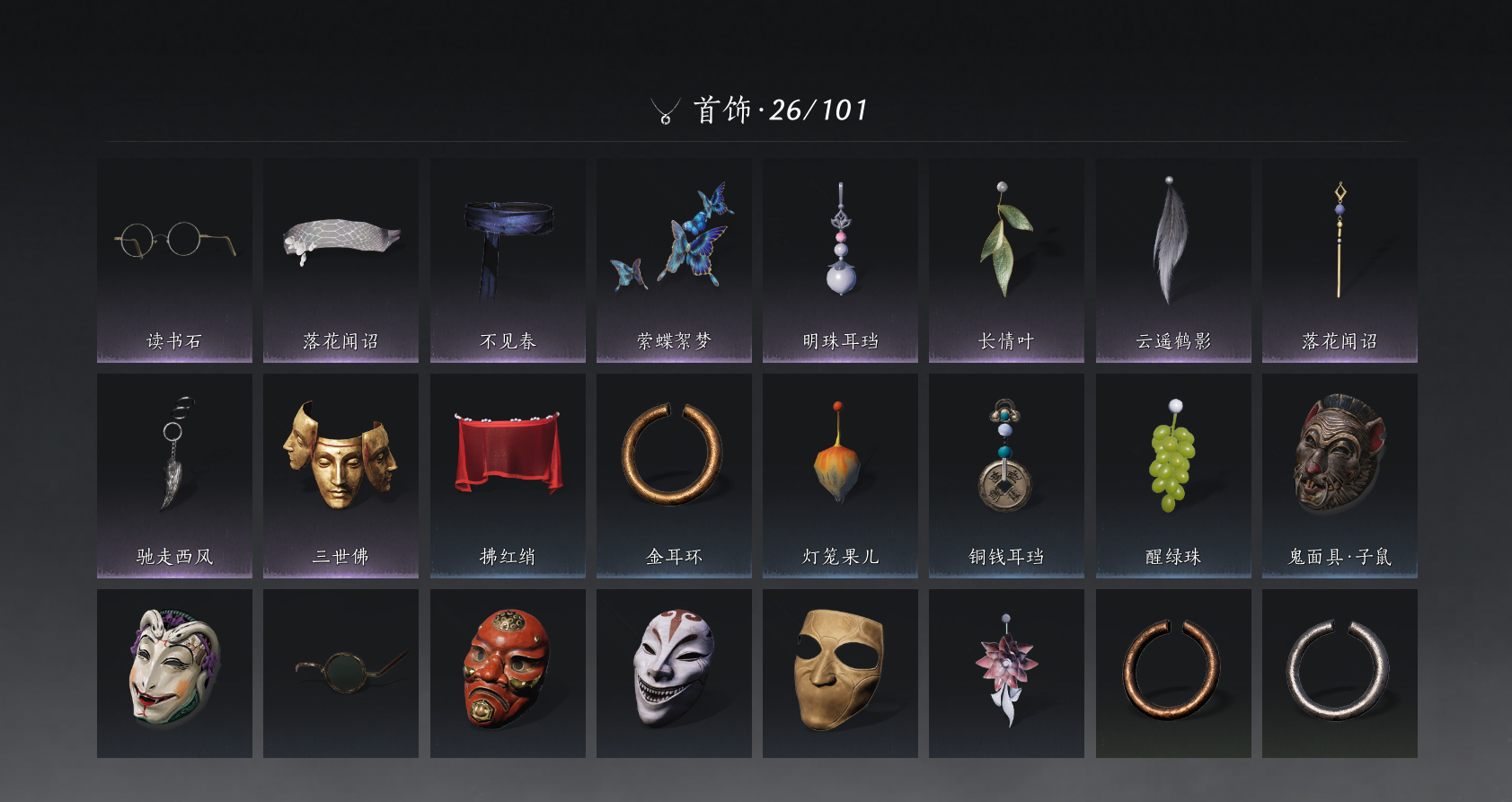Select the 三世佛 golden three-face mask
This screenshot has width=1512, height=802.
340,476
